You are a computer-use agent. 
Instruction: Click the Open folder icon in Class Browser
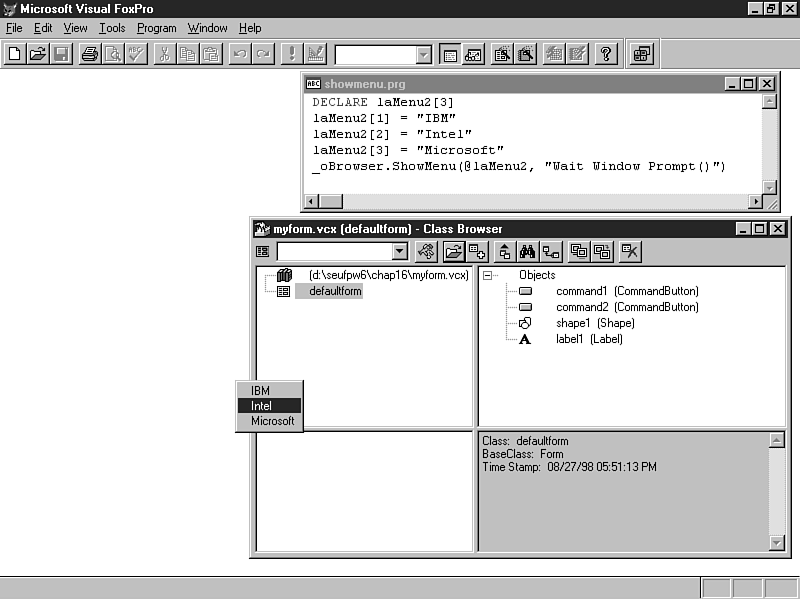[453, 252]
